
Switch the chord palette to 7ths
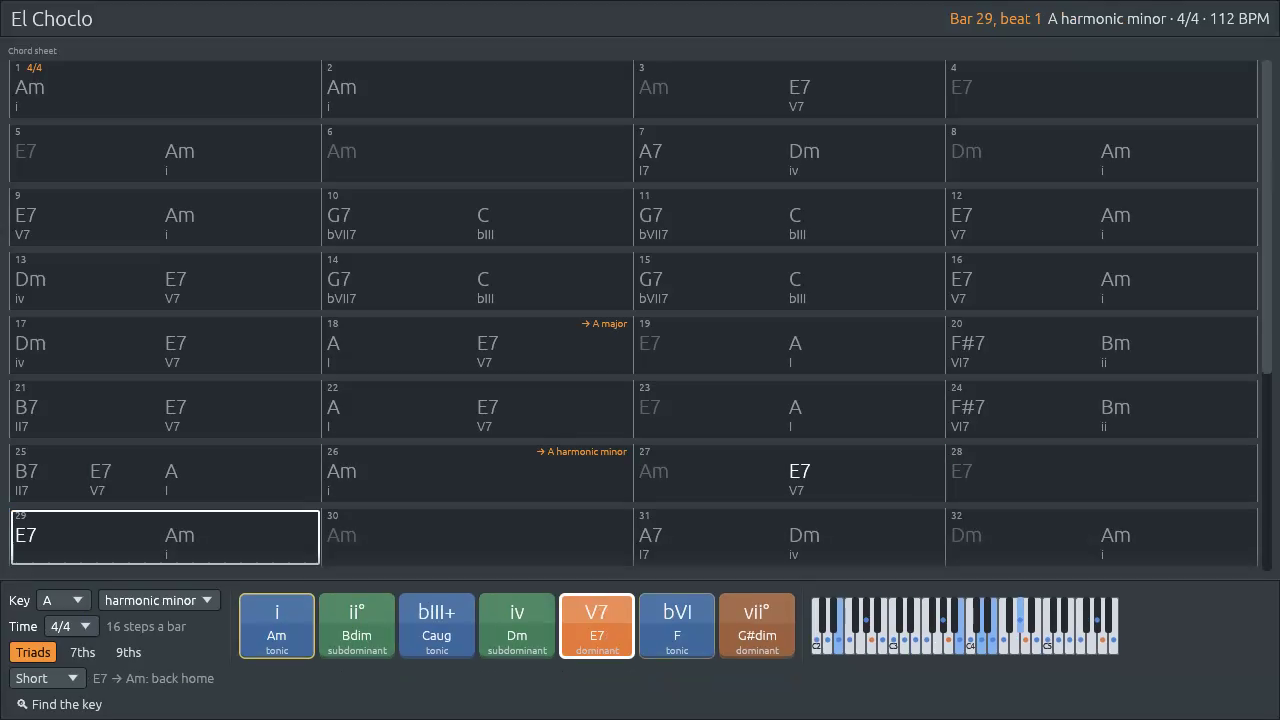point(83,652)
